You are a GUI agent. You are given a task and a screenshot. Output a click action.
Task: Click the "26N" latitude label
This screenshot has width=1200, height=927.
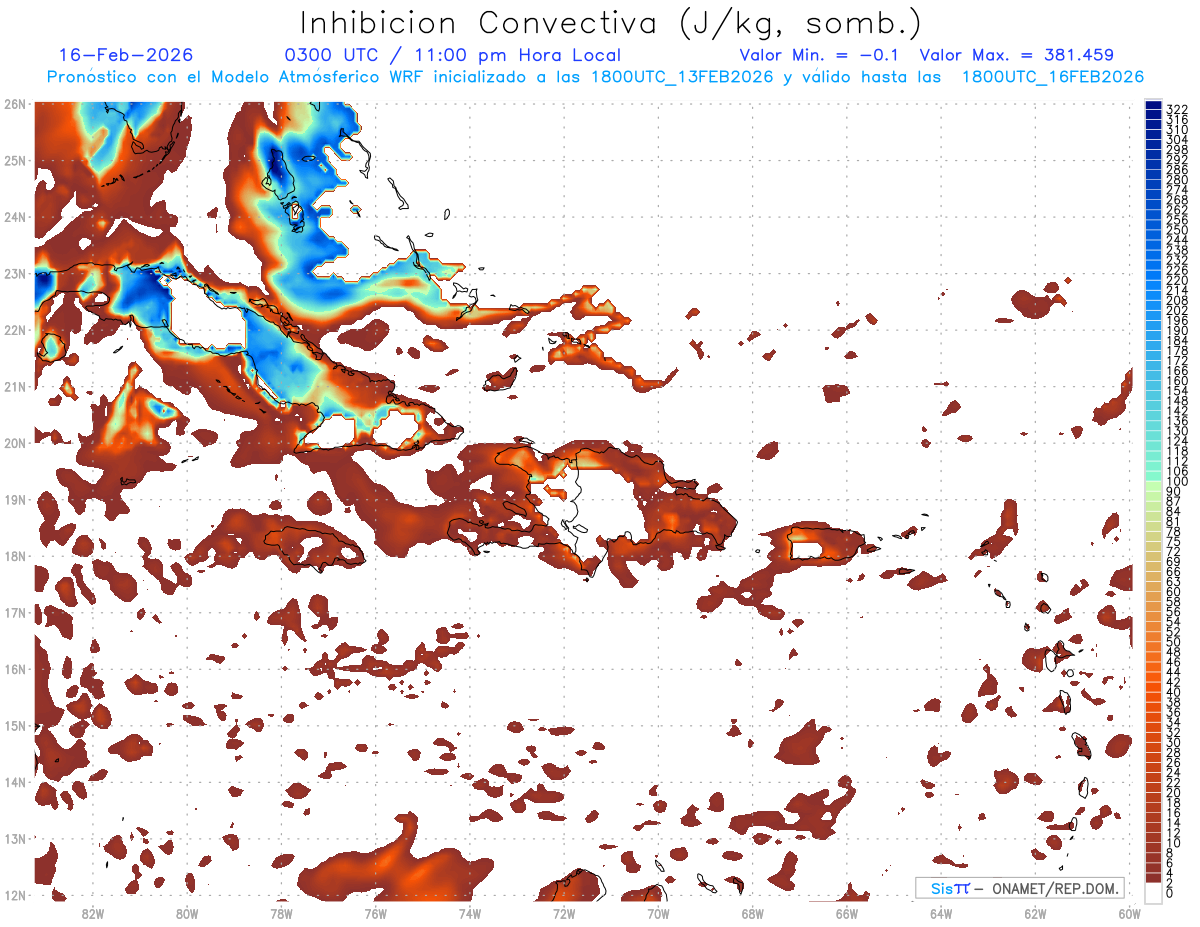tap(14, 104)
